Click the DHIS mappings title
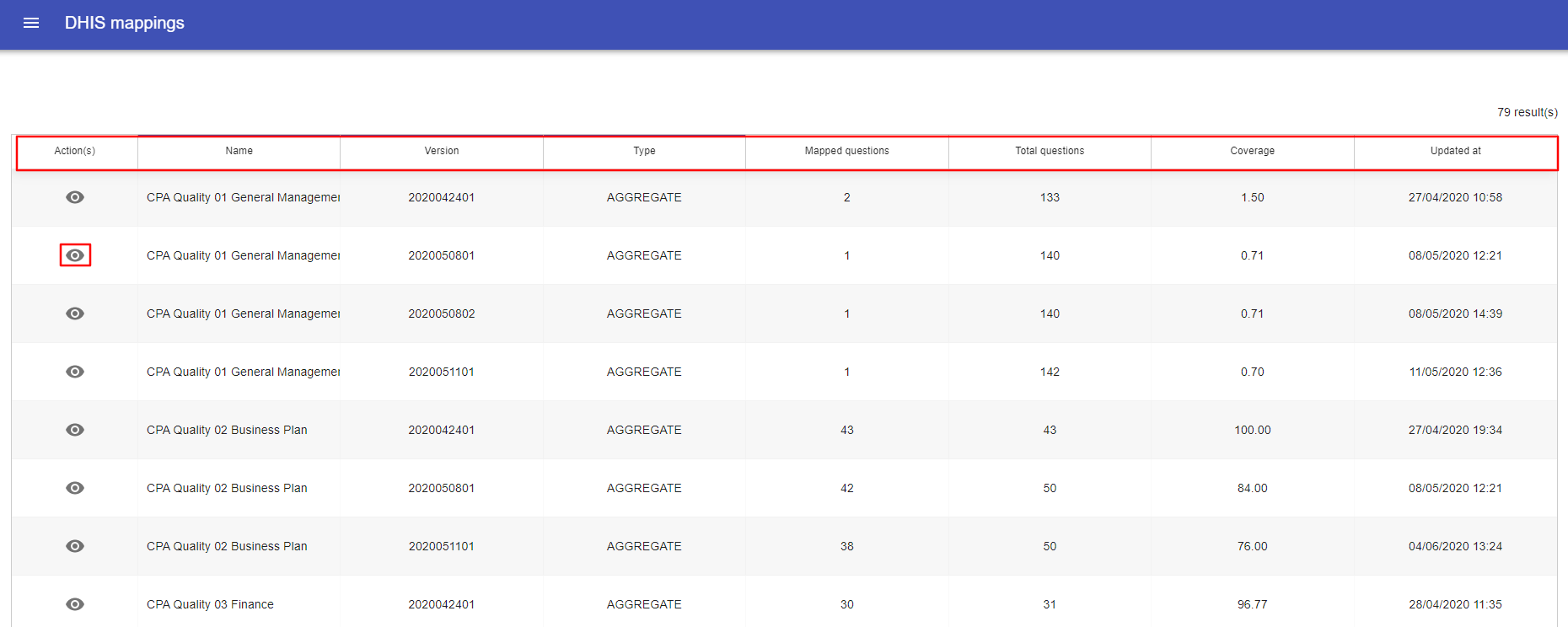1568x627 pixels. [x=125, y=23]
